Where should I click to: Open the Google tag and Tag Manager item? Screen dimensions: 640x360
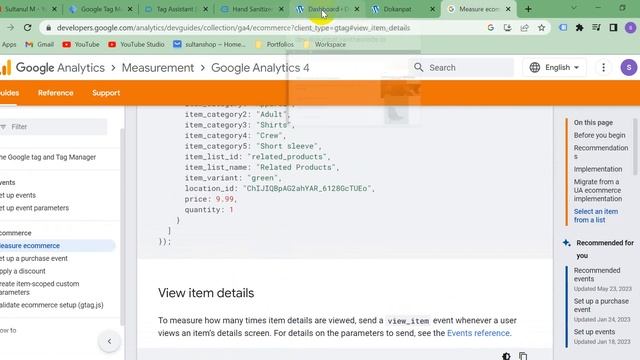coord(48,157)
